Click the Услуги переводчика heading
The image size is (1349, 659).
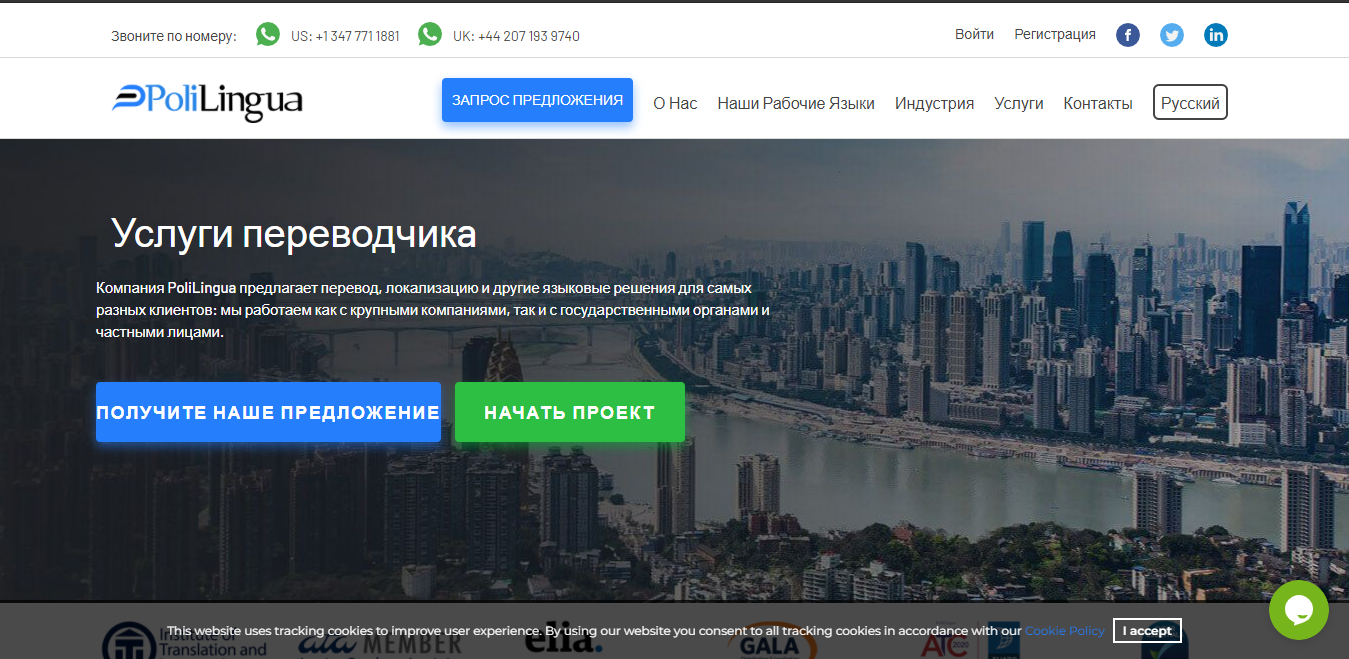pyautogui.click(x=294, y=233)
